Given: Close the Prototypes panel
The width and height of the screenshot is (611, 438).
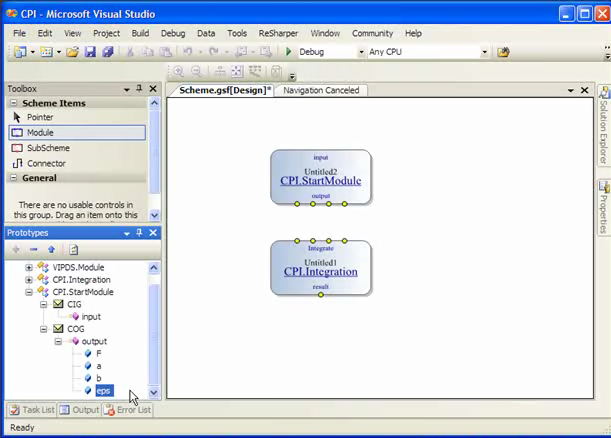Looking at the screenshot, I should click(x=153, y=233).
